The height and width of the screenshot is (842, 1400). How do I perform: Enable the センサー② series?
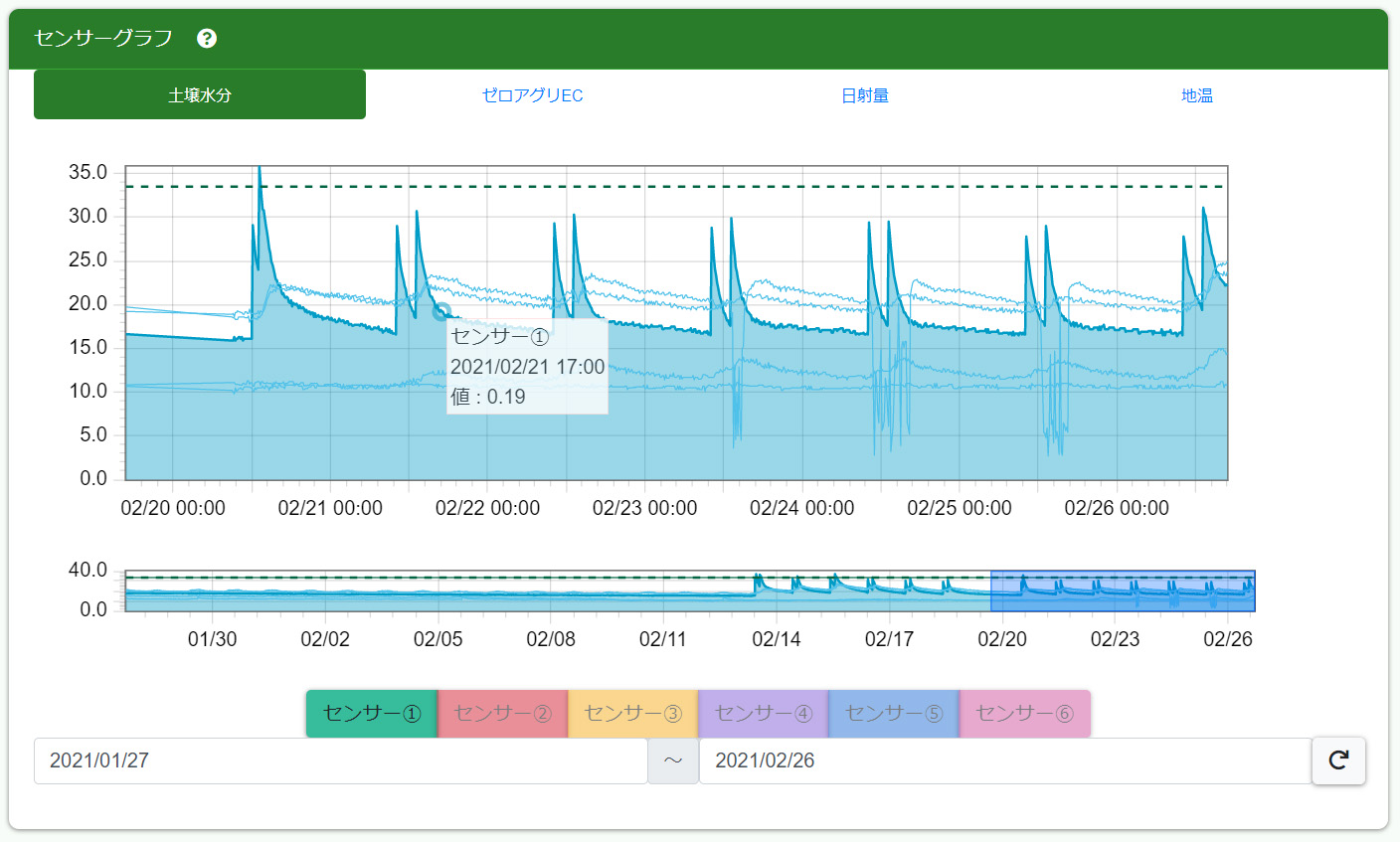coord(502,714)
